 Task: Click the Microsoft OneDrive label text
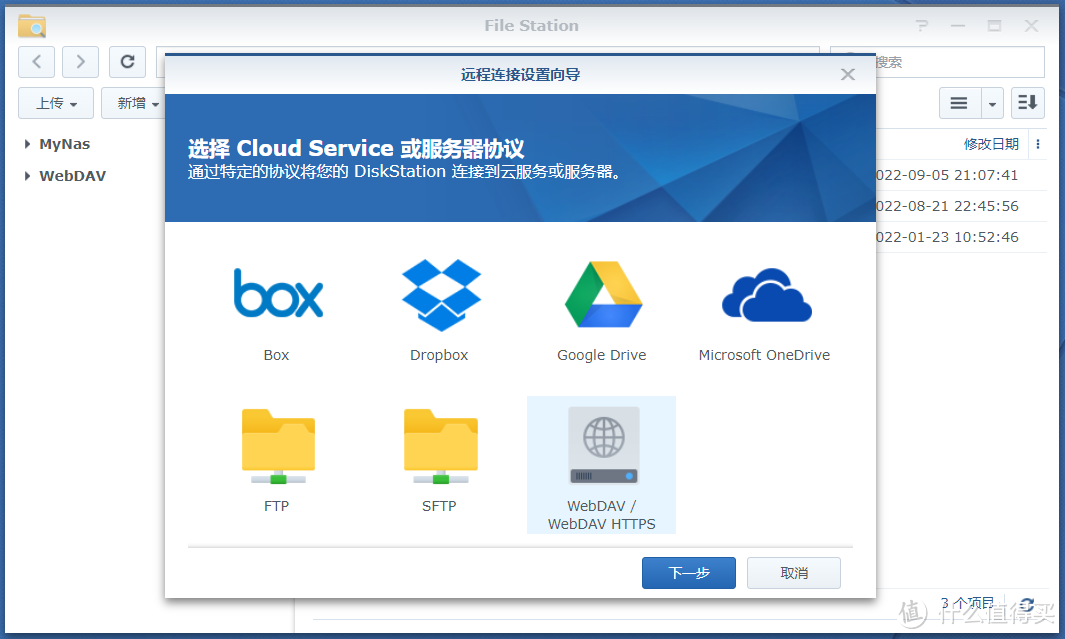[x=764, y=355]
